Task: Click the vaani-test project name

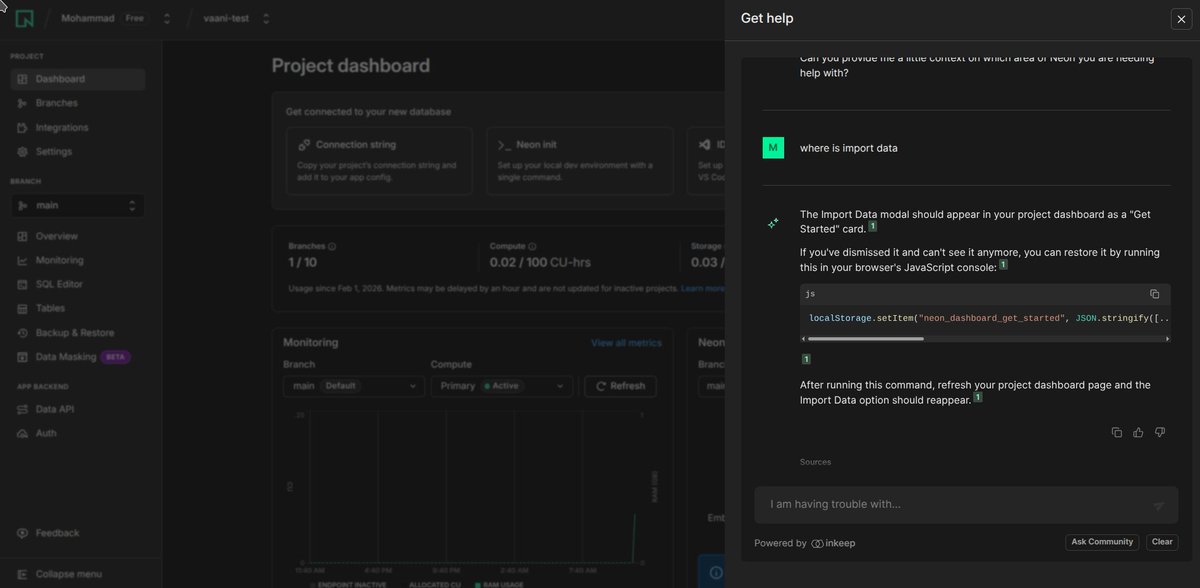Action: [x=226, y=18]
